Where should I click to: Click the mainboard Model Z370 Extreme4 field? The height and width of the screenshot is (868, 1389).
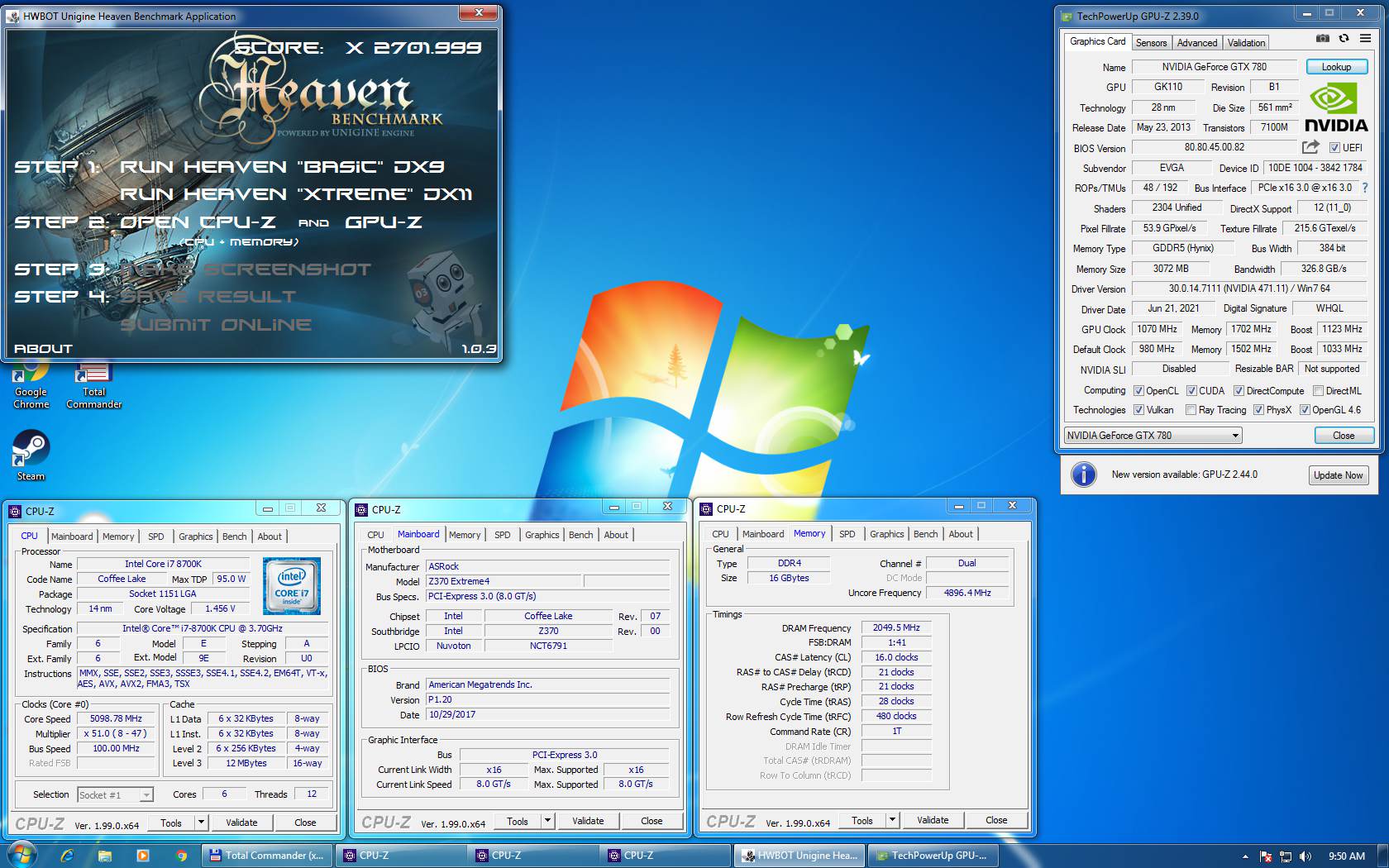coord(504,581)
